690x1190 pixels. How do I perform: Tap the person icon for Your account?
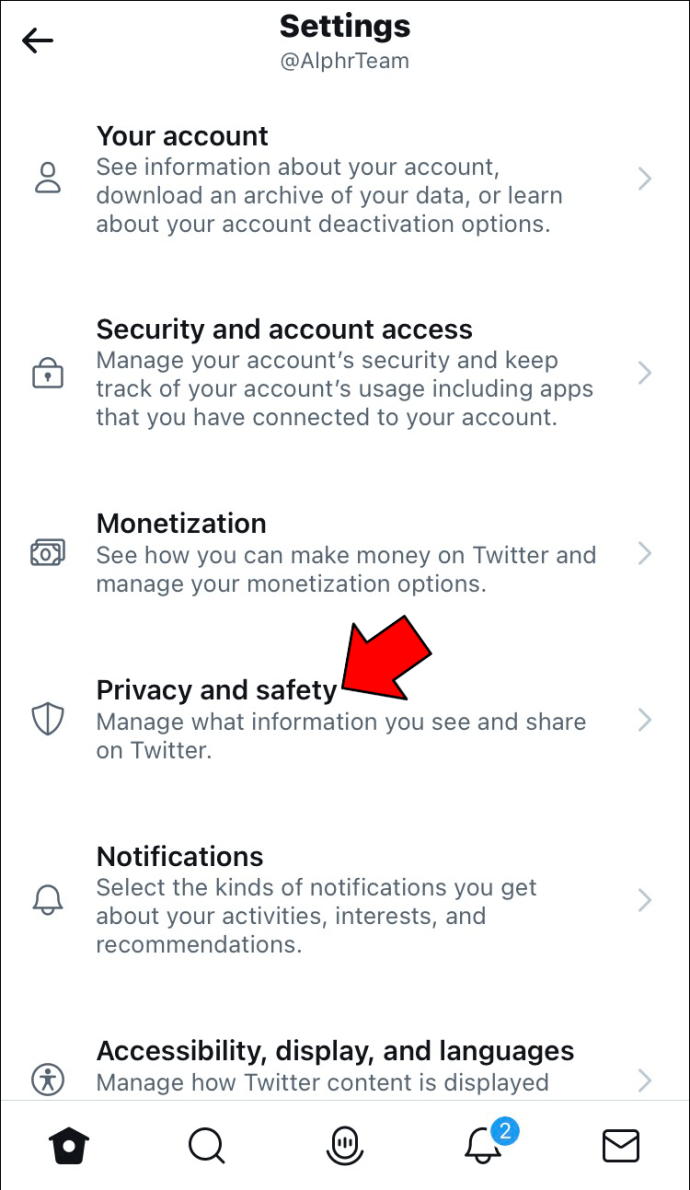point(48,178)
